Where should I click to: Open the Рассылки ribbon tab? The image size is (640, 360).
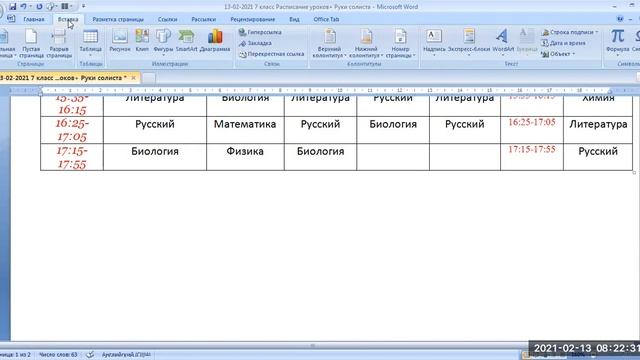(204, 19)
